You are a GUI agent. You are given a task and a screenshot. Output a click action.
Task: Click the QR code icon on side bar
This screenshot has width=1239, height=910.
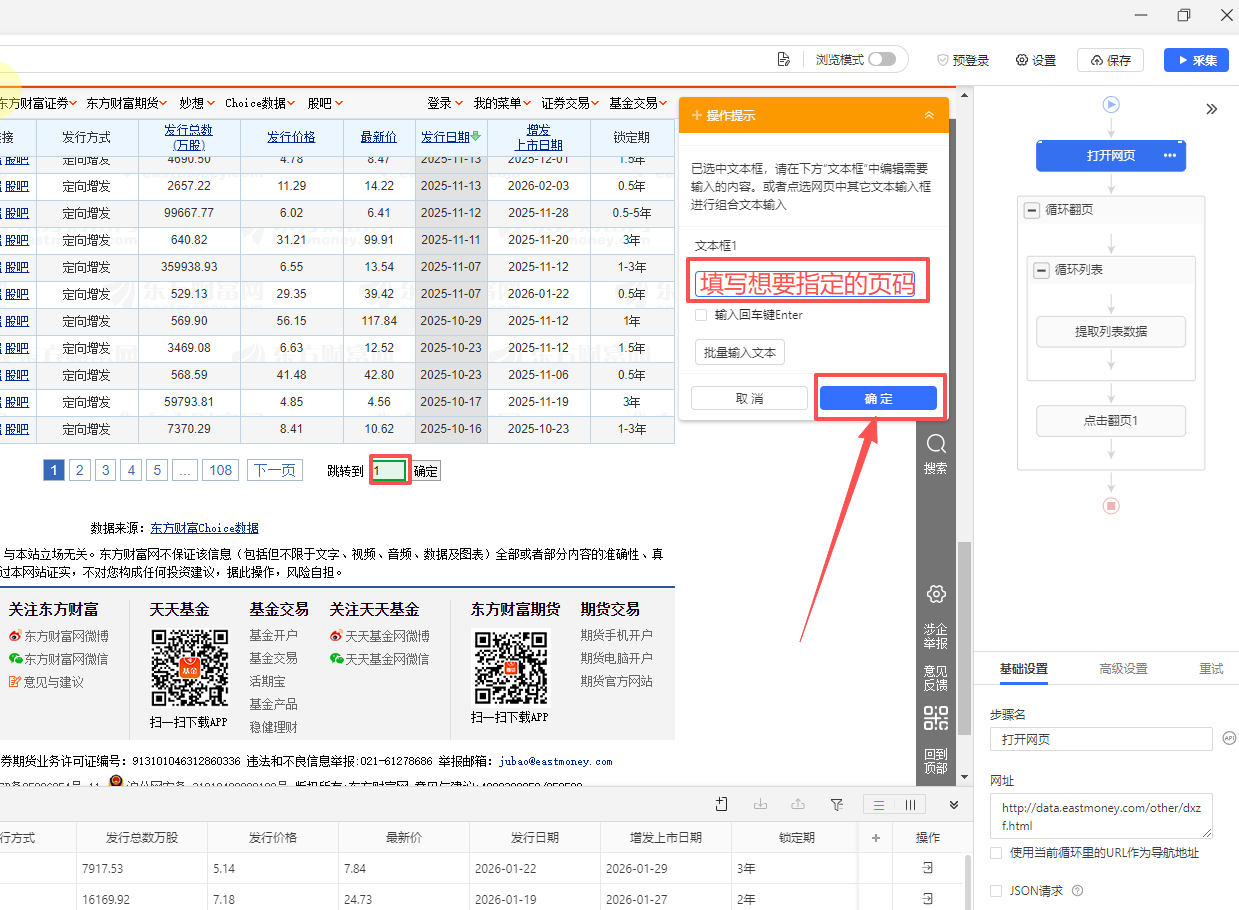936,718
